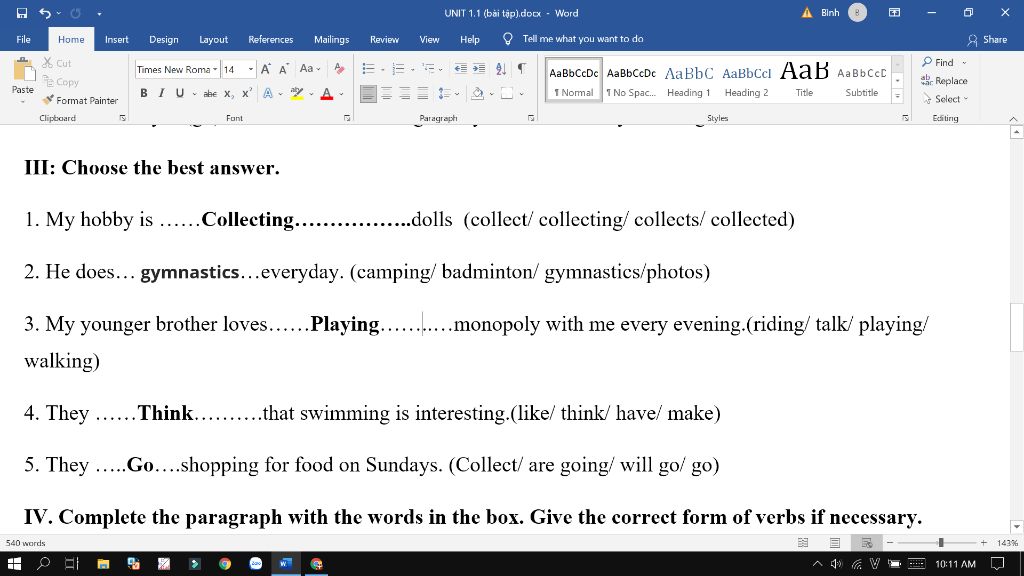Toggle superscript formatting
This screenshot has height=576, width=1024.
click(247, 94)
